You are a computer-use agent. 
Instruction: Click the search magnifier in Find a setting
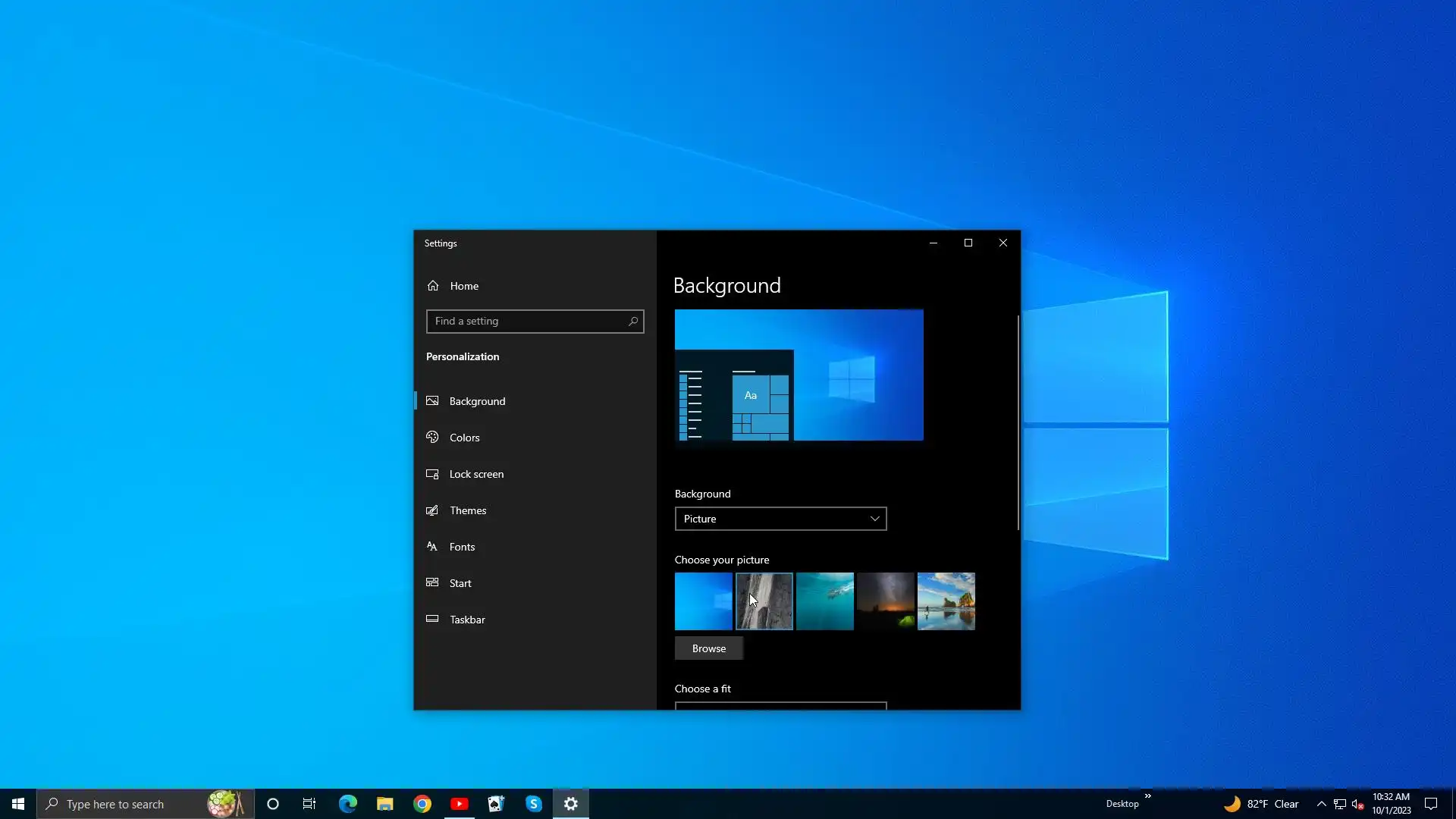coord(633,322)
